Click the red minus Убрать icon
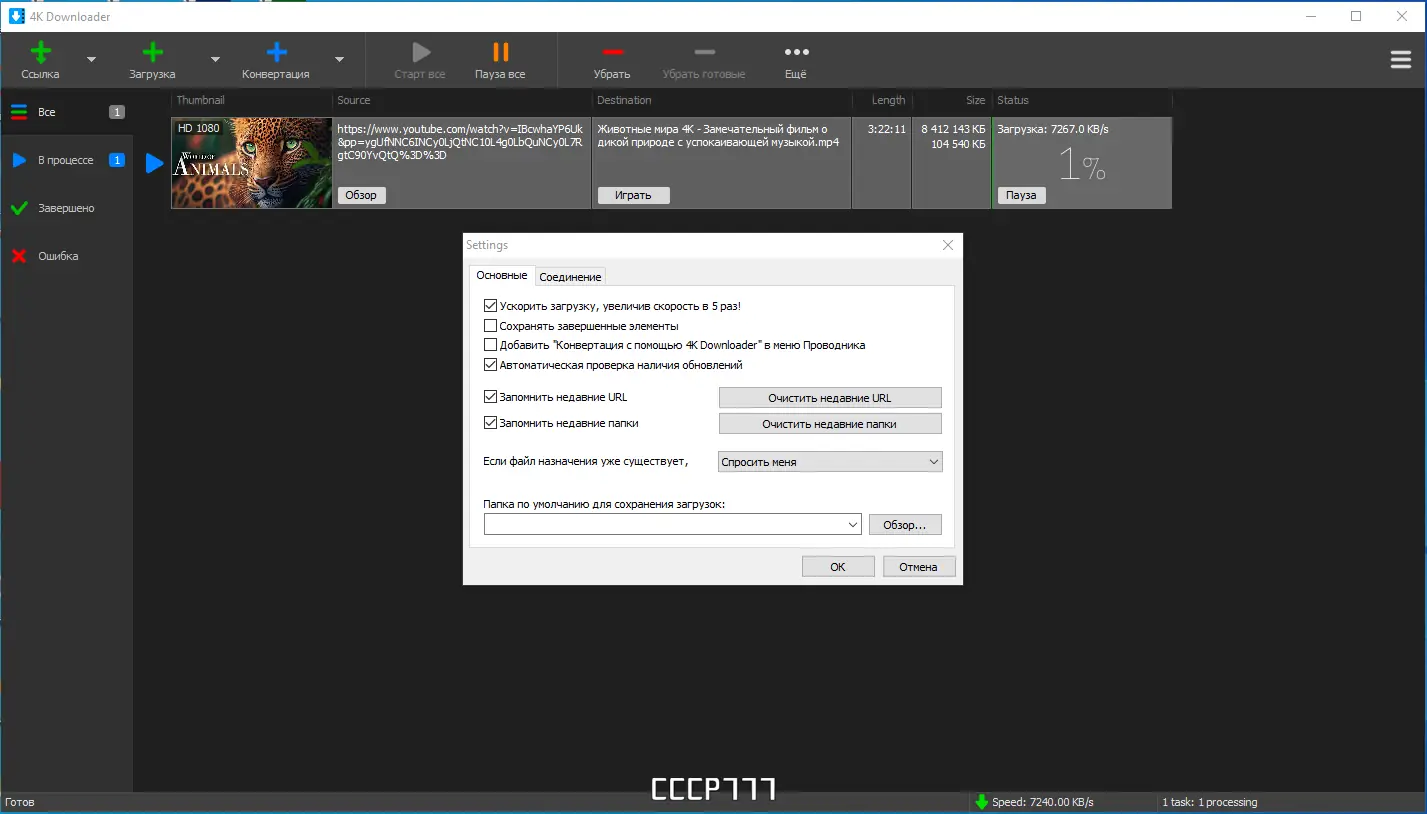This screenshot has height=814, width=1427. tap(613, 52)
